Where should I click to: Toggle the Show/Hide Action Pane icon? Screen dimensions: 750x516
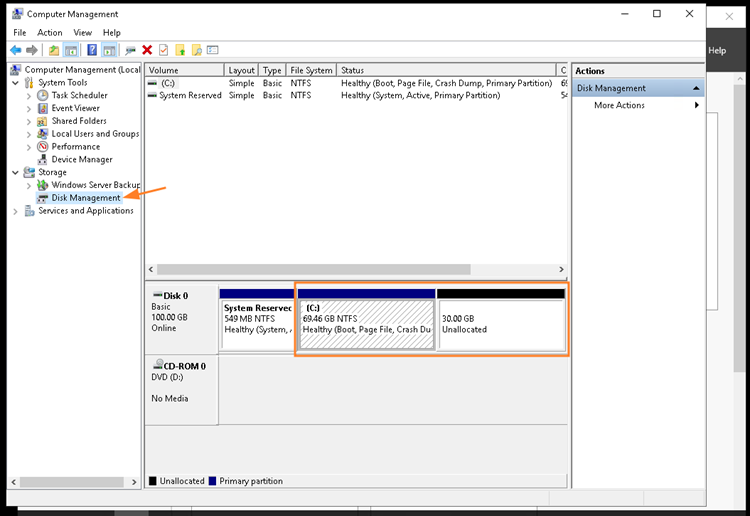pyautogui.click(x=109, y=50)
